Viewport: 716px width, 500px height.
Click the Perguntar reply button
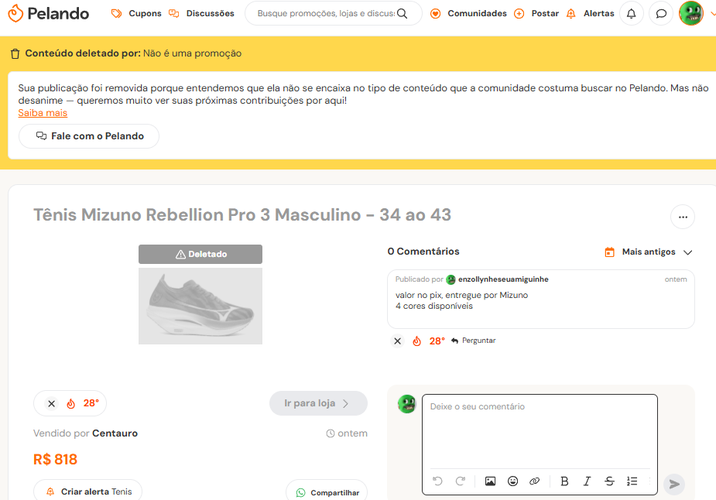473,341
